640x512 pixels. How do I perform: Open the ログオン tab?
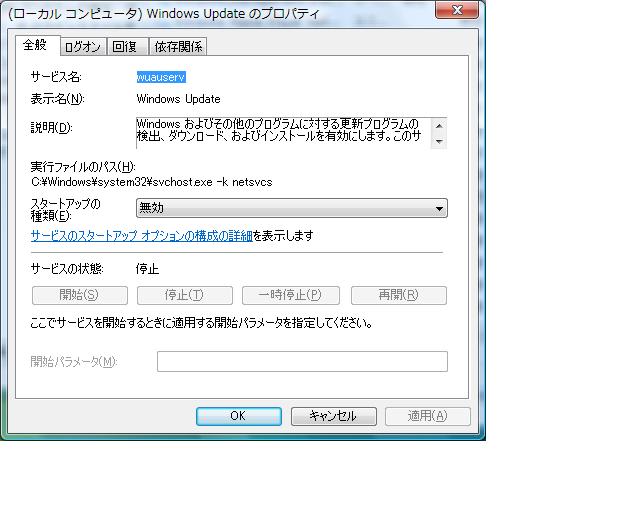(x=82, y=47)
